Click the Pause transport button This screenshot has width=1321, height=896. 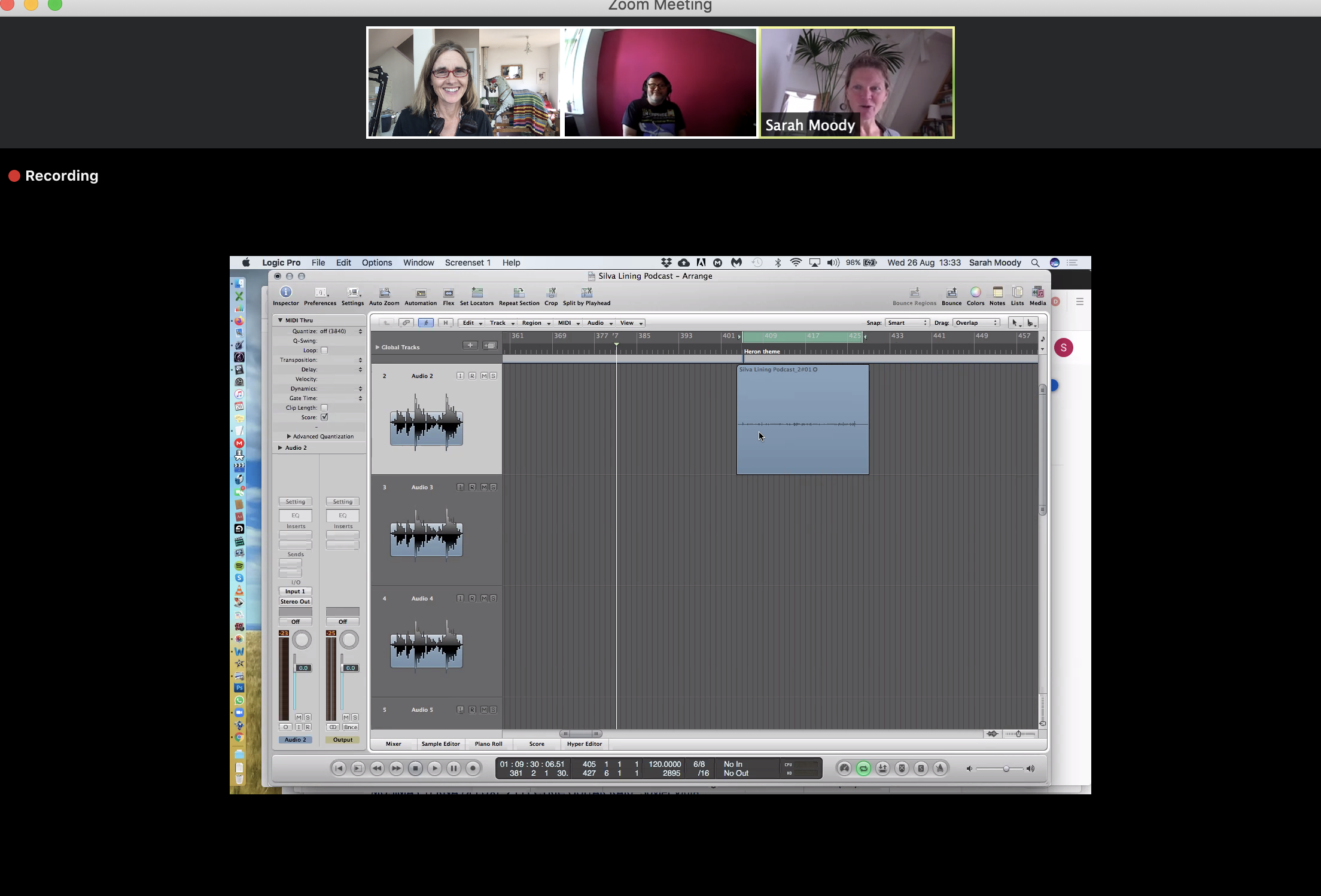pos(453,769)
